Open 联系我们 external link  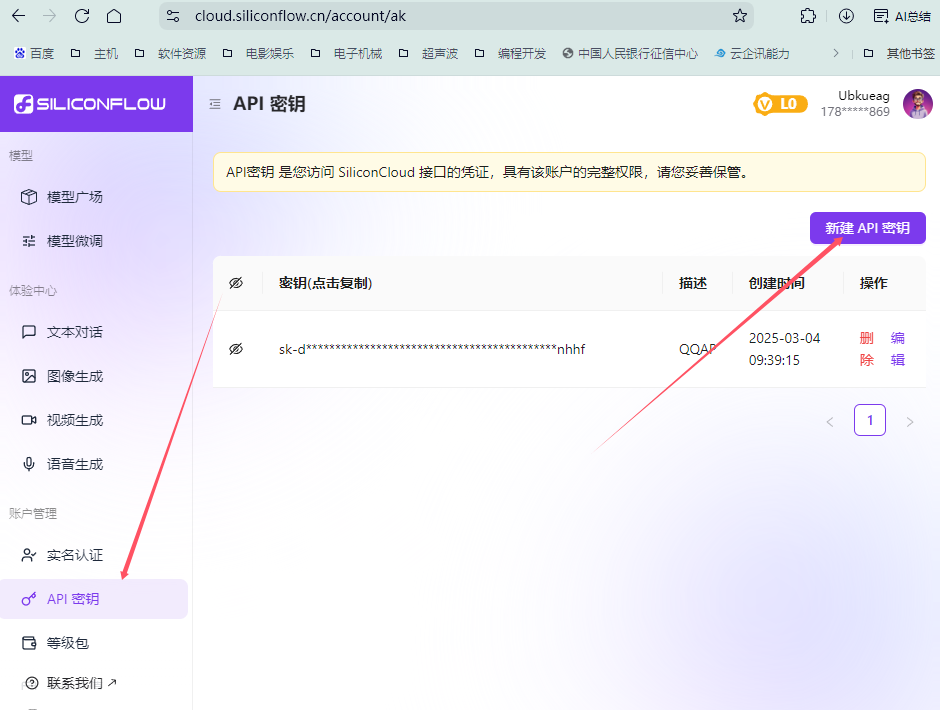pos(69,683)
